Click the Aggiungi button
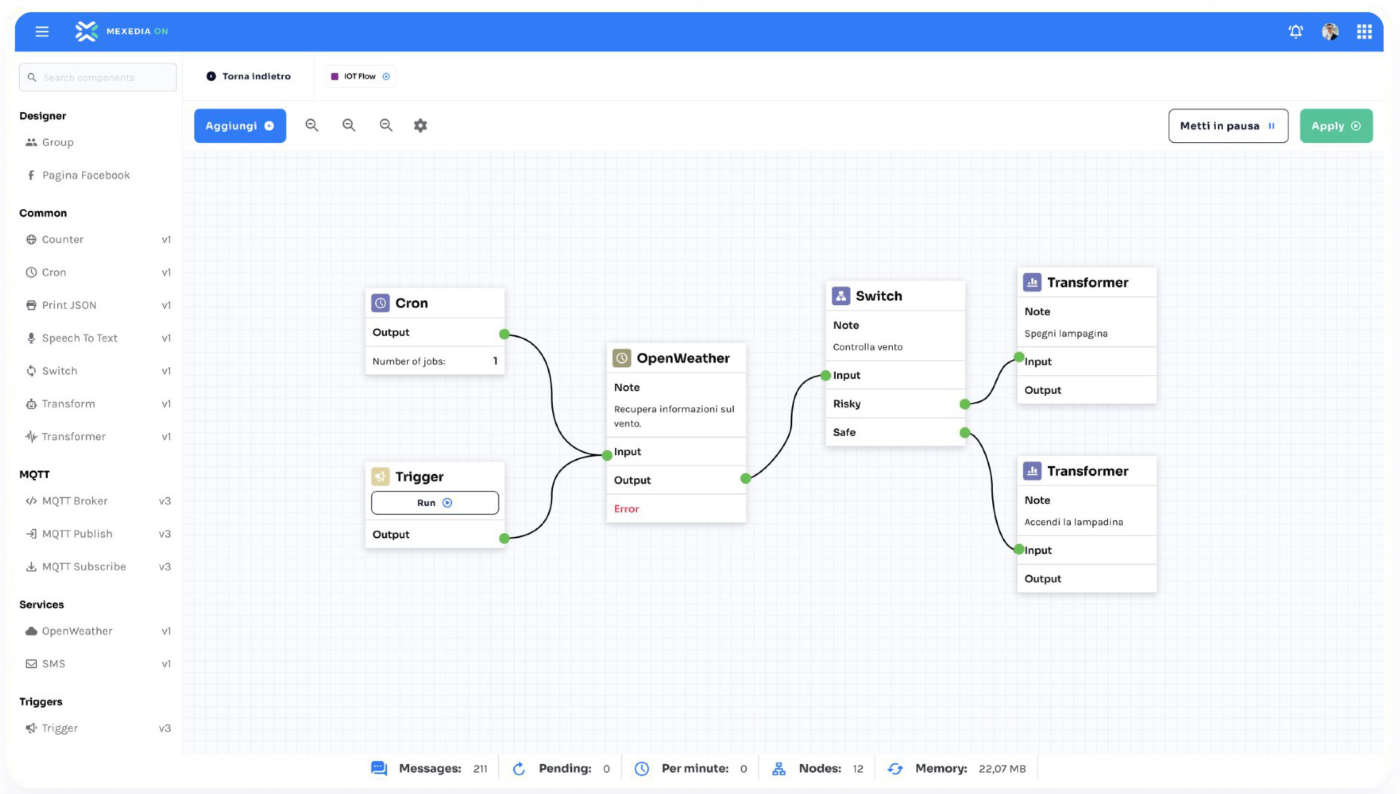This screenshot has width=1400, height=794. [239, 126]
